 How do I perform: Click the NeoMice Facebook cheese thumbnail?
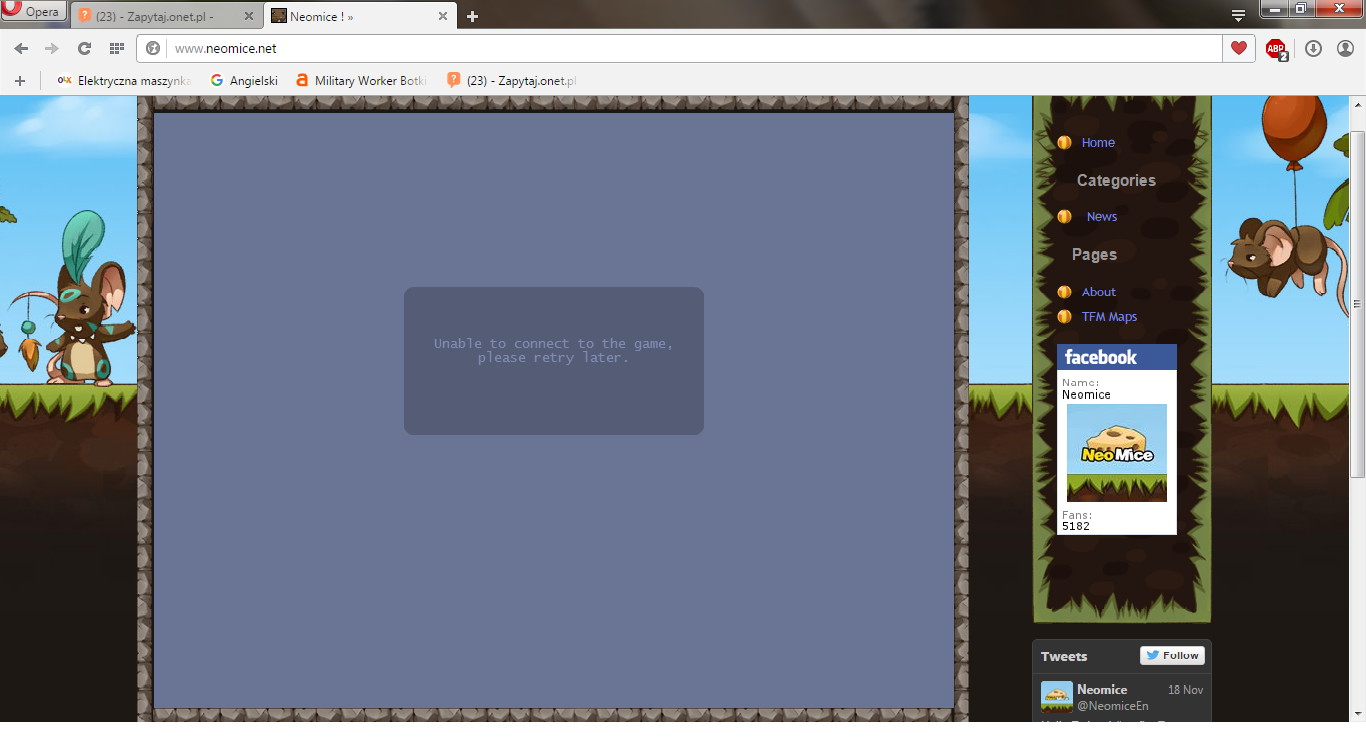pos(1116,452)
